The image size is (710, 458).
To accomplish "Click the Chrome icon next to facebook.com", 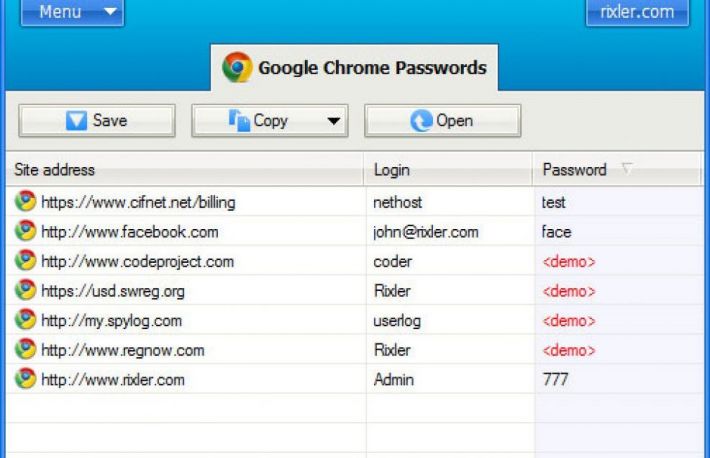I will pos(25,232).
